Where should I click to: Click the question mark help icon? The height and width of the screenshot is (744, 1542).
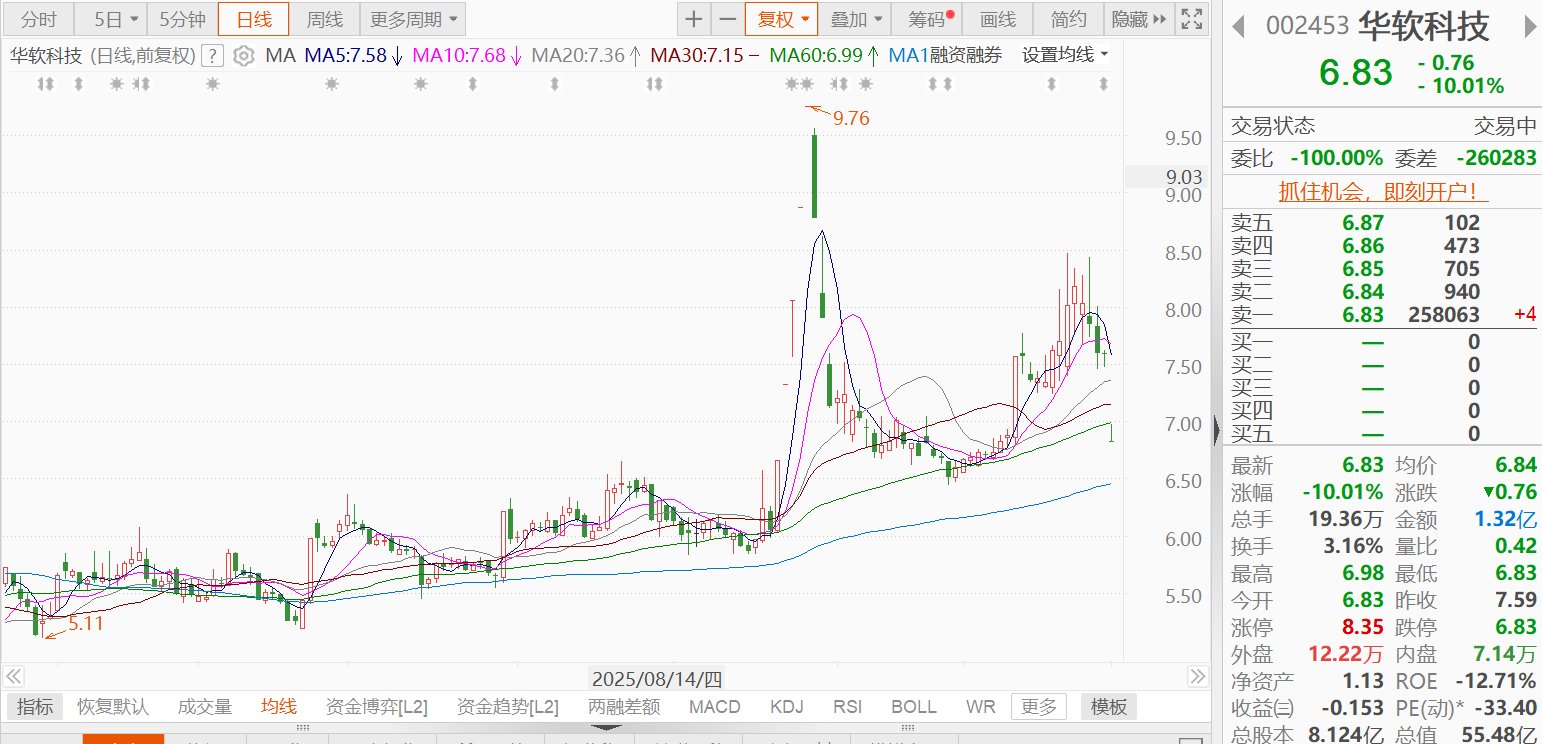[212, 56]
